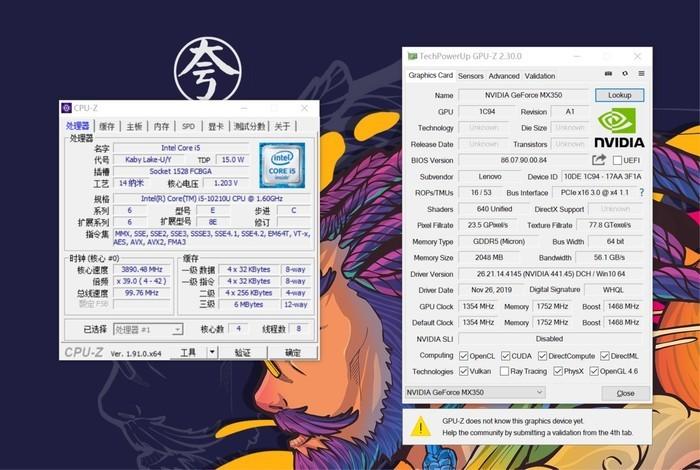Open the GPU-Z hamburger menu icon
This screenshot has width=700, height=470.
641,74
